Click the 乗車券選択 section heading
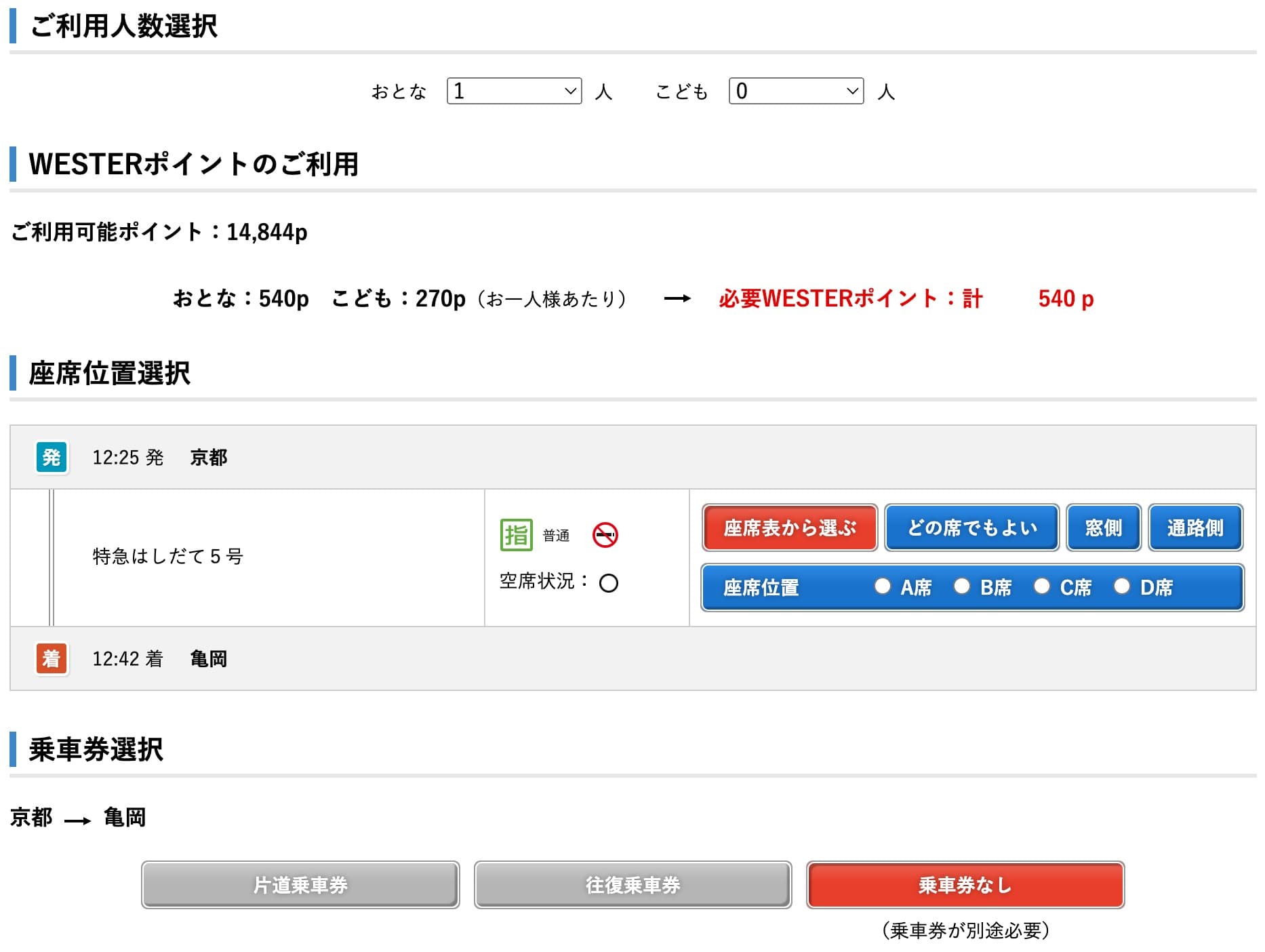Image resolution: width=1265 pixels, height=952 pixels. coord(96,750)
